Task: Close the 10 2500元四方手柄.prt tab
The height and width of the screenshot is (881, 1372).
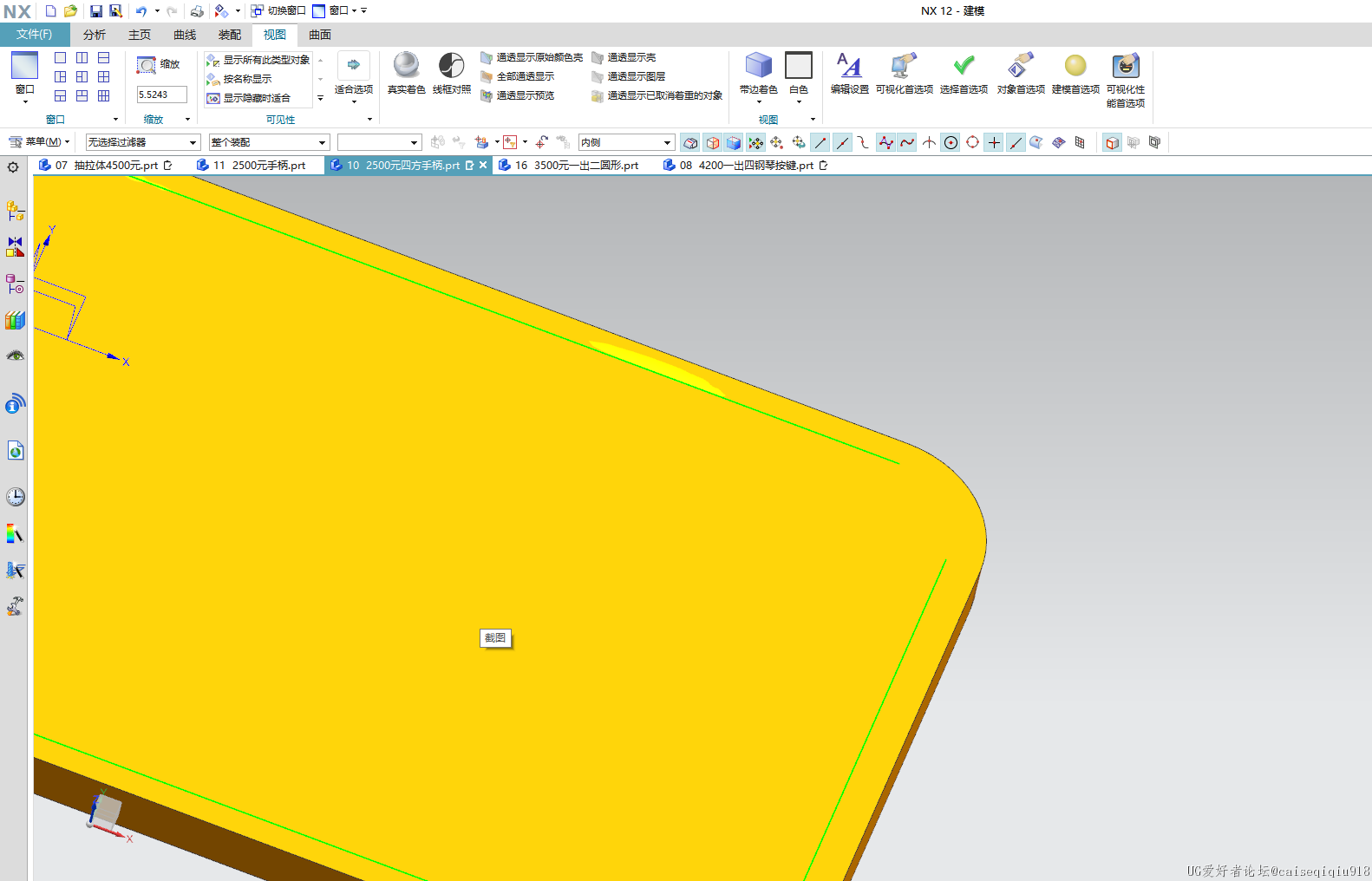Action: pyautogui.click(x=483, y=165)
